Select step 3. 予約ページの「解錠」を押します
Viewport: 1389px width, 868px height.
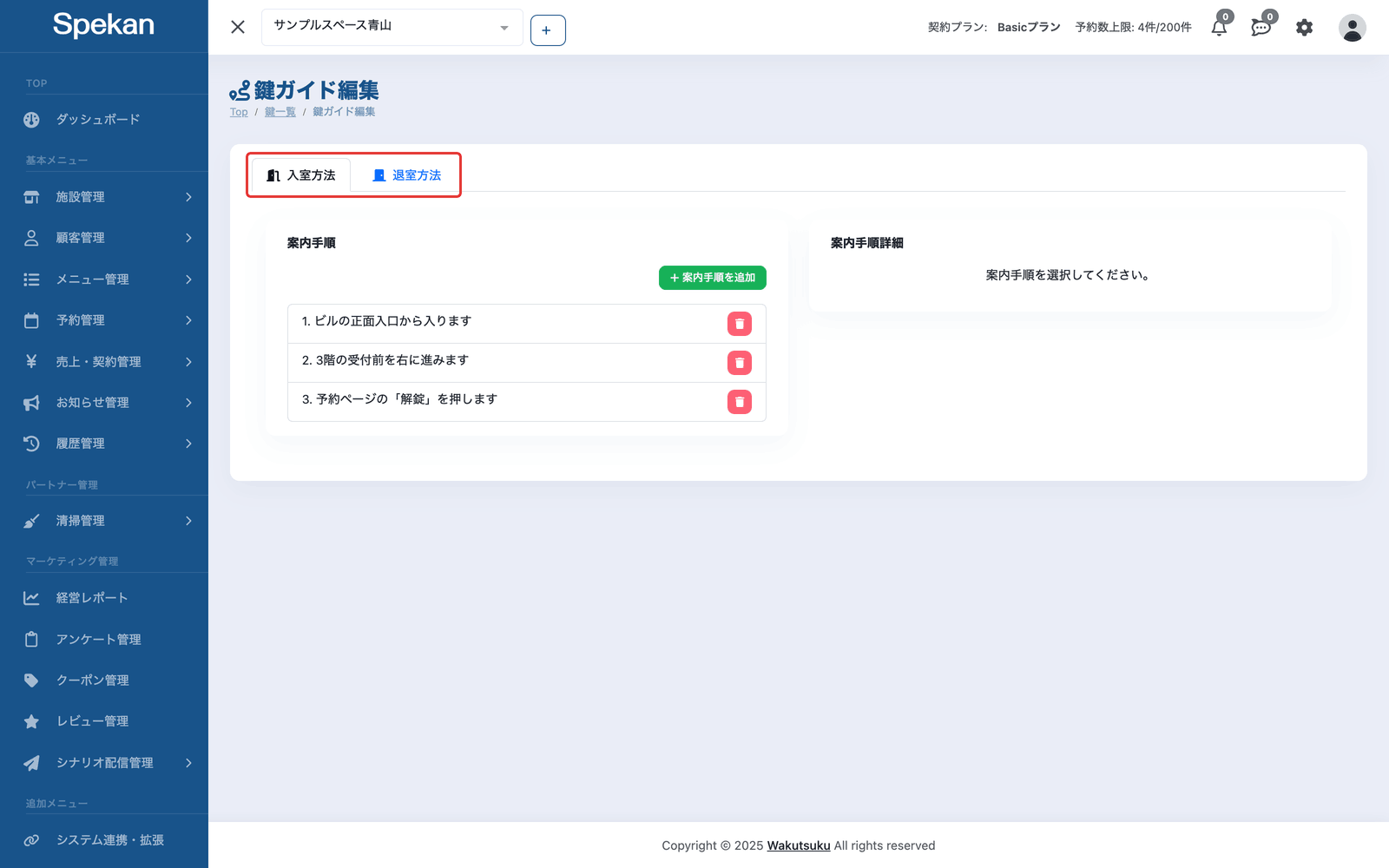(526, 402)
